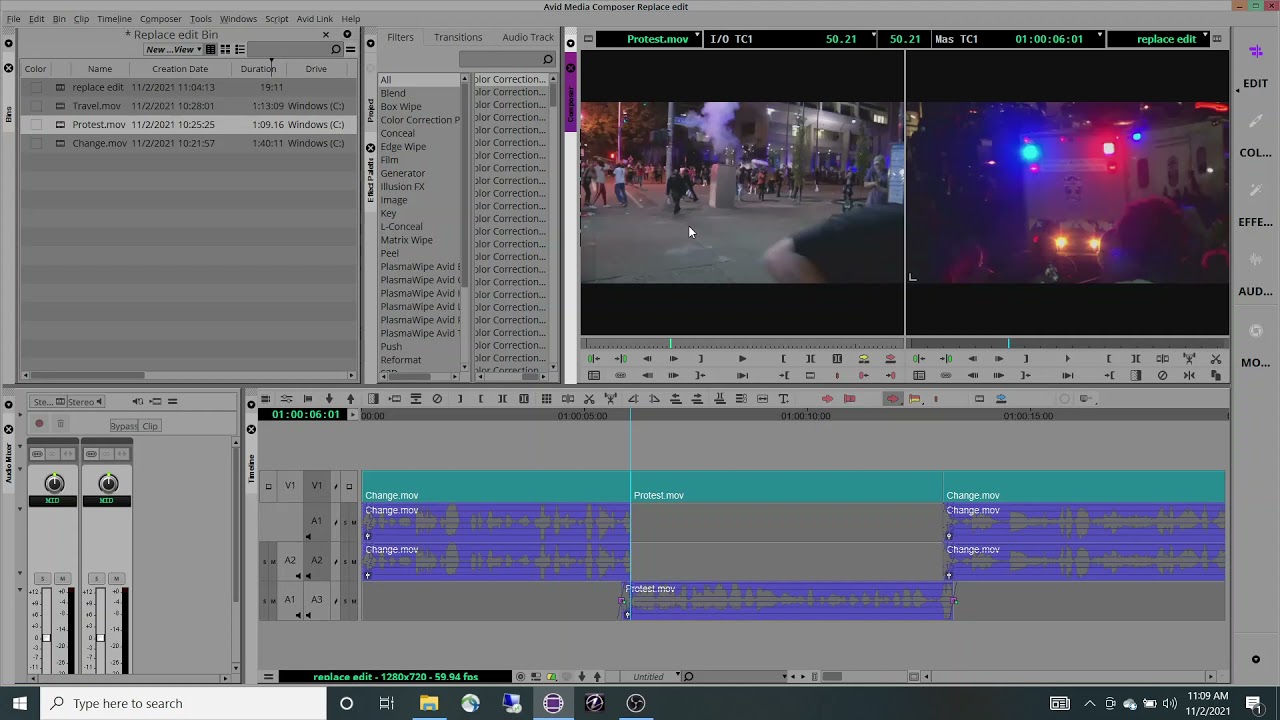Toggle the V1 record track selector
The image size is (1280, 720).
316,486
